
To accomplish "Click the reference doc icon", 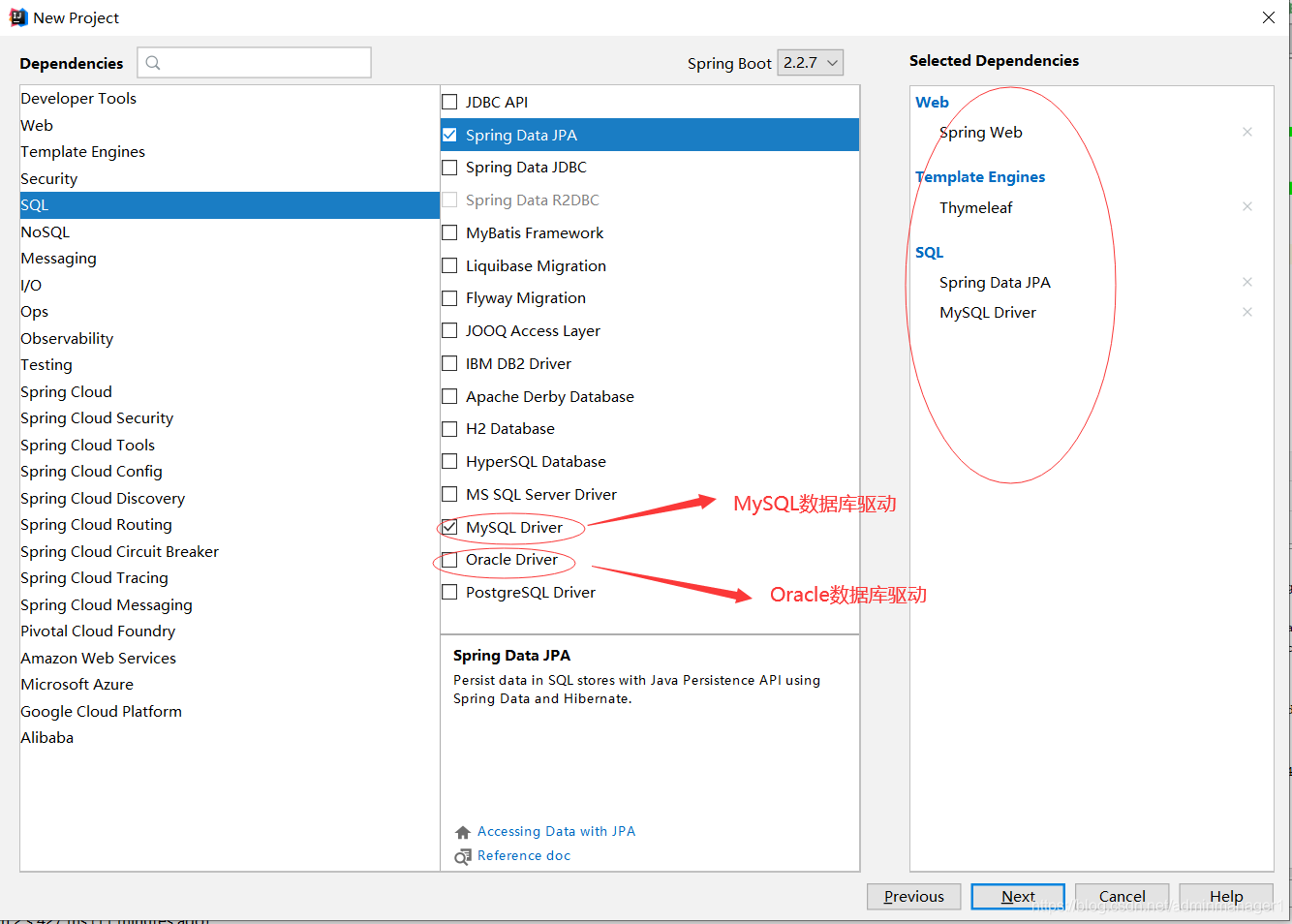I will pyautogui.click(x=463, y=856).
